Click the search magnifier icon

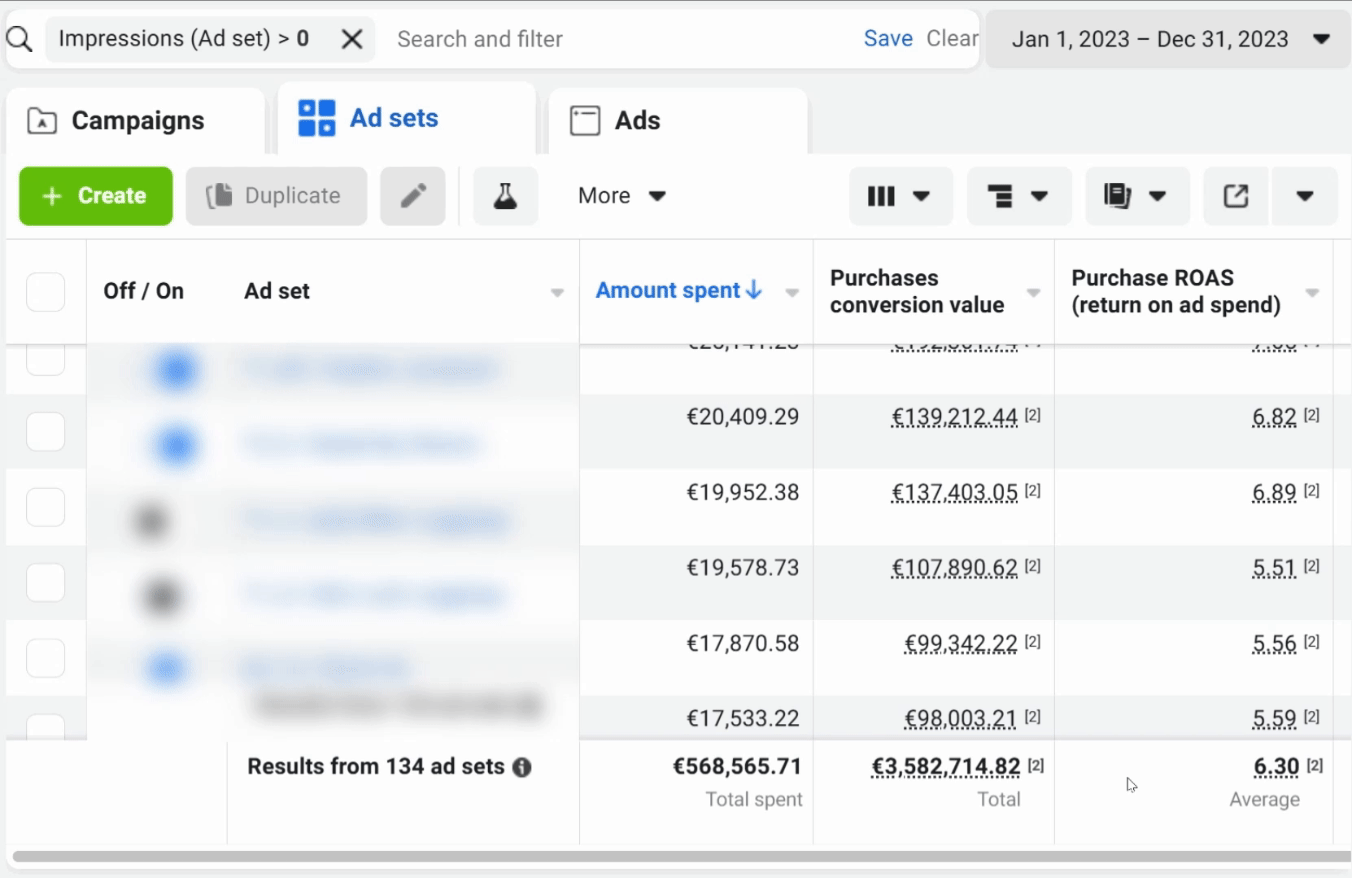(x=20, y=40)
